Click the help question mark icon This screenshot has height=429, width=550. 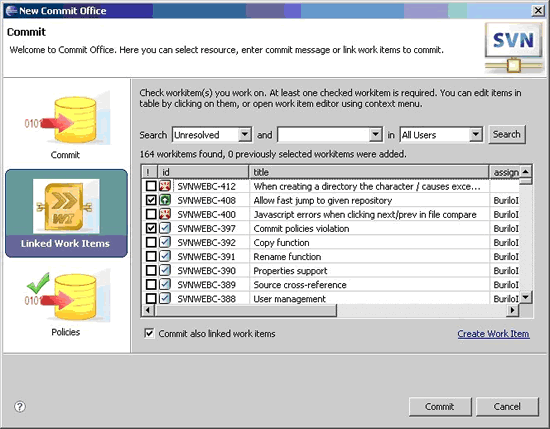click(x=20, y=407)
